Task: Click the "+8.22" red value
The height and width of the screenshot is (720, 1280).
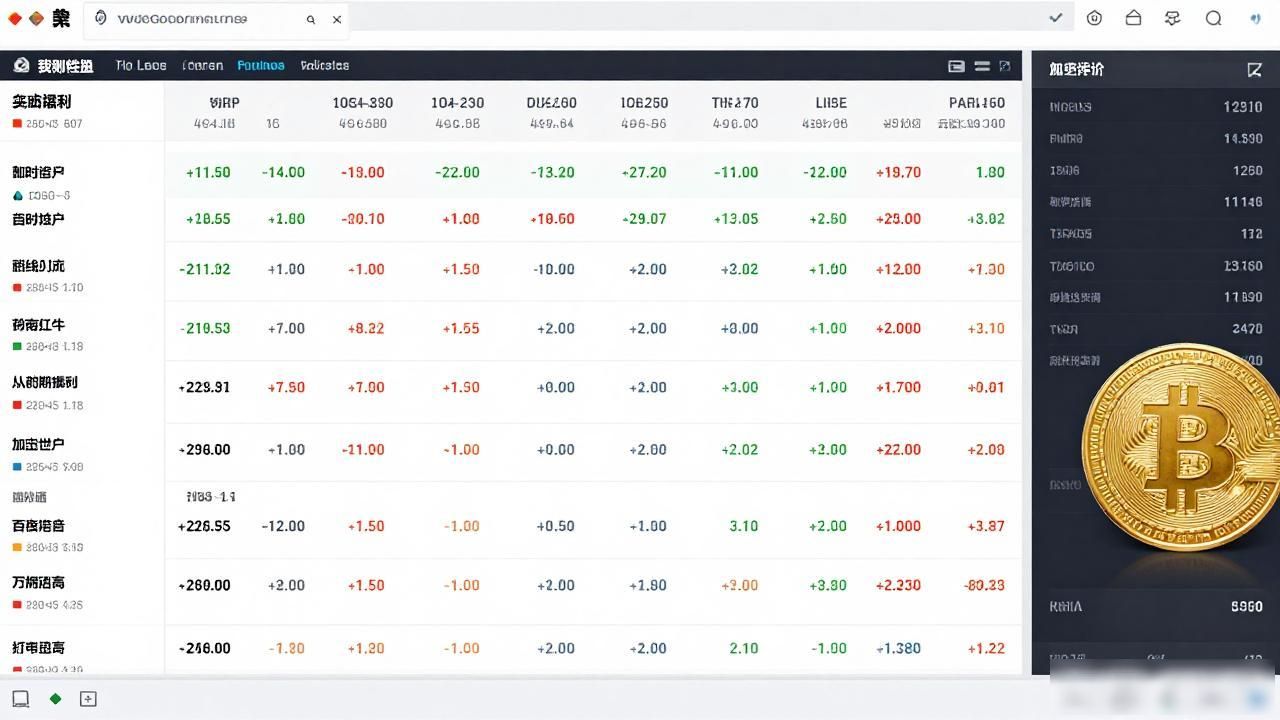Action: click(366, 328)
